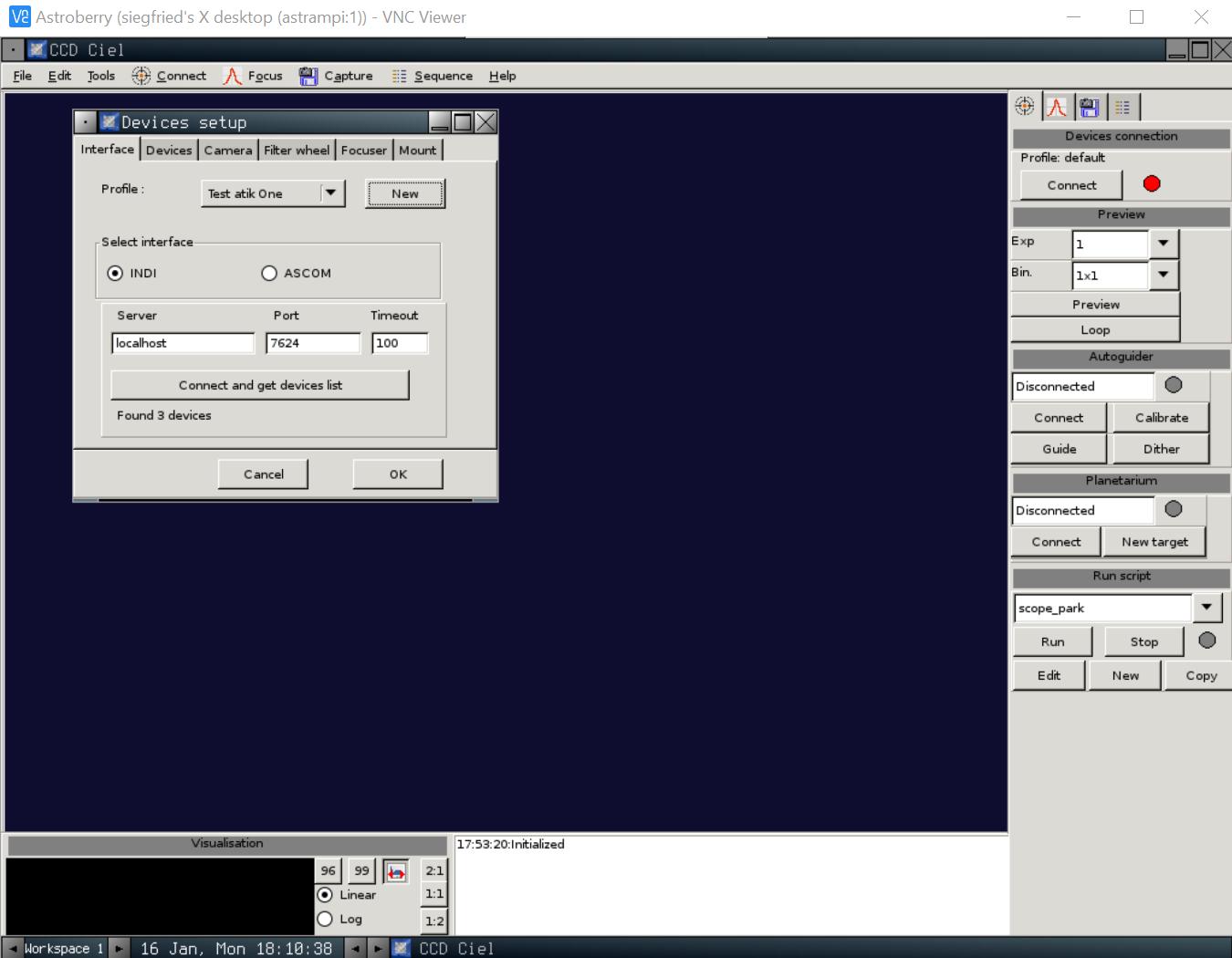Click Connect in the Autoguider panel
The height and width of the screenshot is (958, 1232).
click(1059, 418)
